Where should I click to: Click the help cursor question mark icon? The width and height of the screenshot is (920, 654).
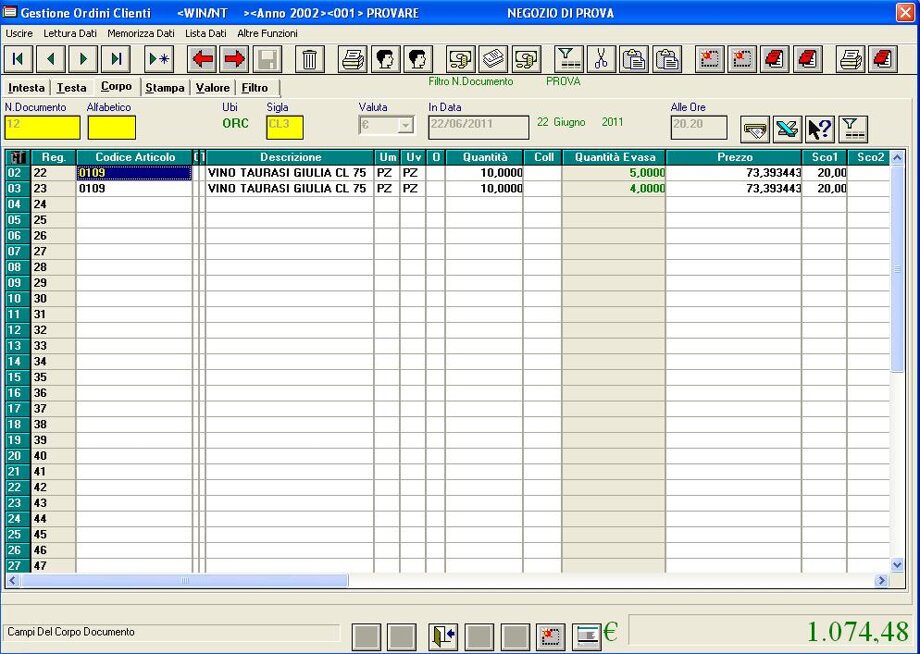(x=820, y=129)
